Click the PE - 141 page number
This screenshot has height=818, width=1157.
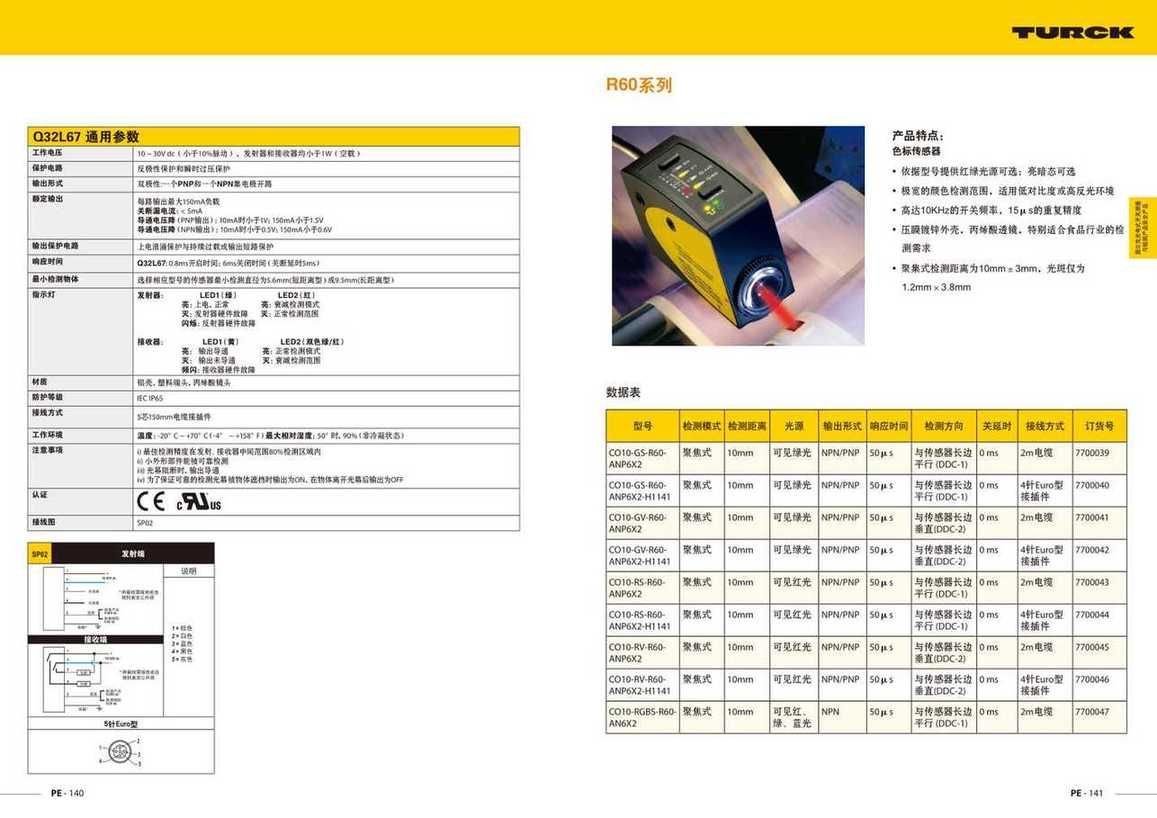tap(1087, 794)
